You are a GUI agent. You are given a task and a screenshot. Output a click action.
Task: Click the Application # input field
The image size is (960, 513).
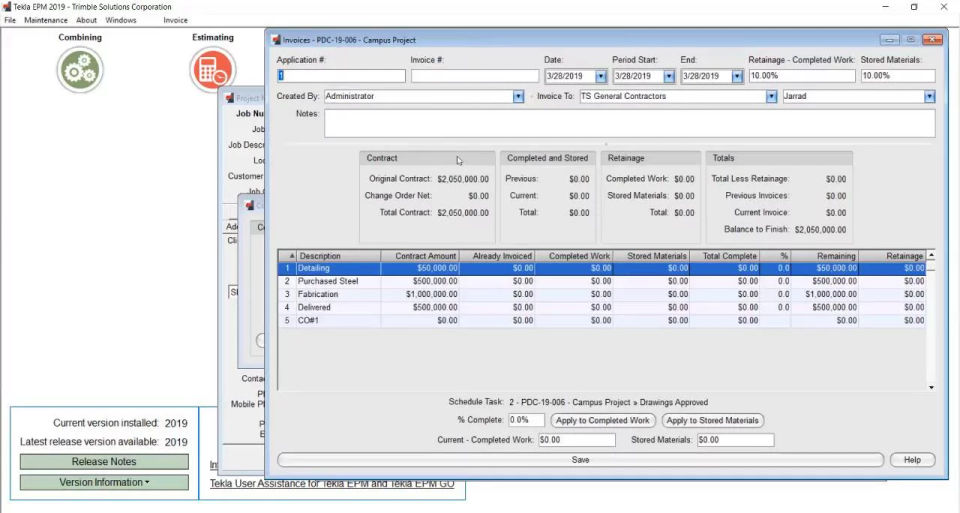click(341, 76)
